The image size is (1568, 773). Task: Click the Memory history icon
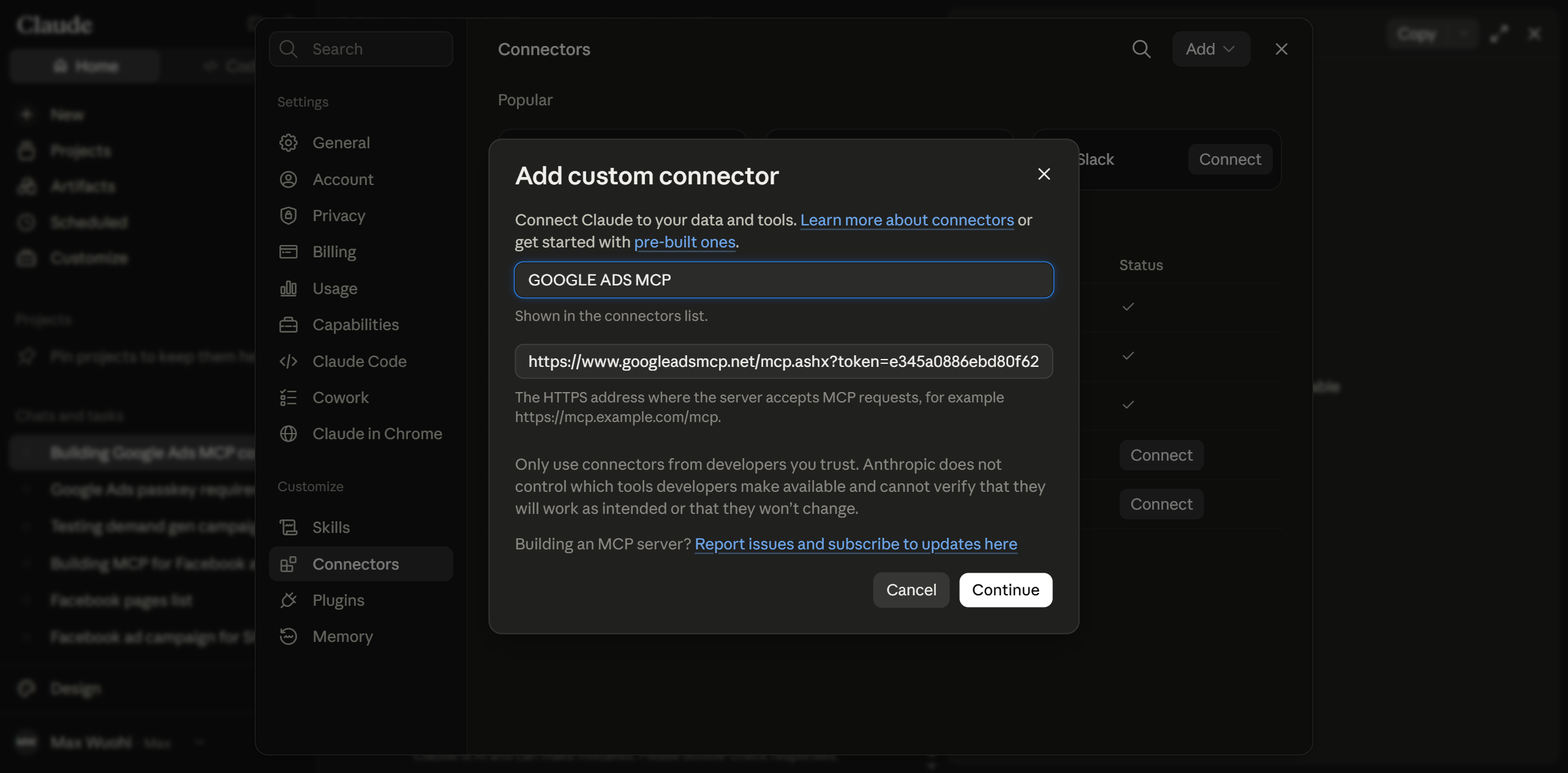click(x=288, y=636)
